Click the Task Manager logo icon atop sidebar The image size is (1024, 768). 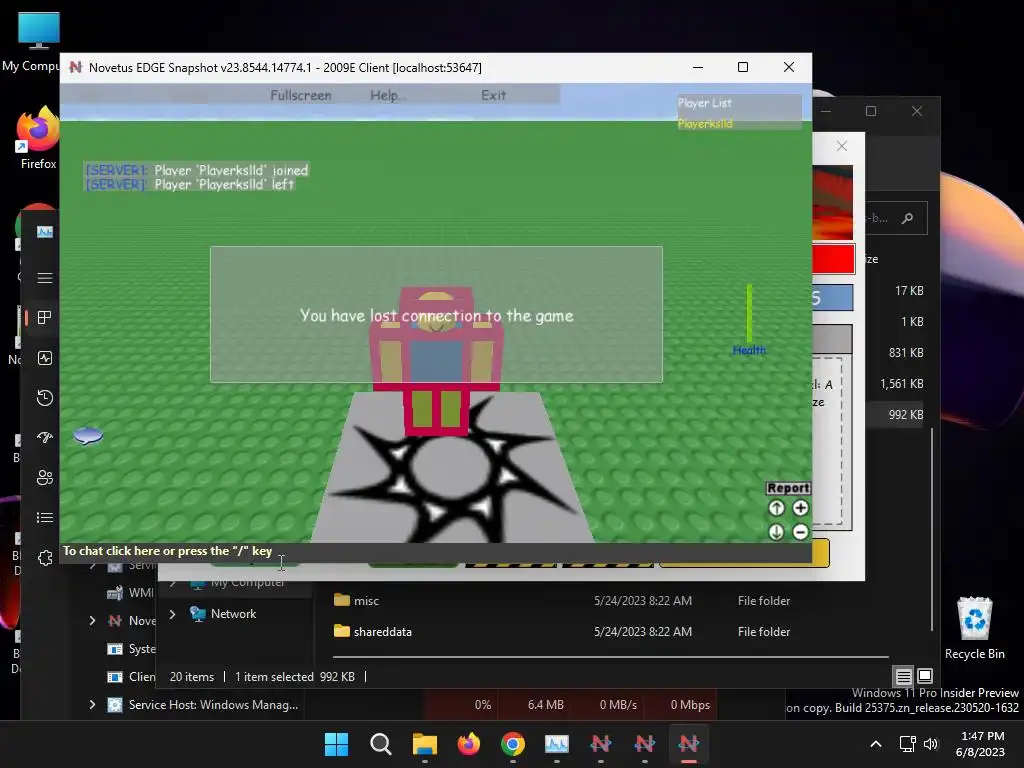tap(44, 232)
